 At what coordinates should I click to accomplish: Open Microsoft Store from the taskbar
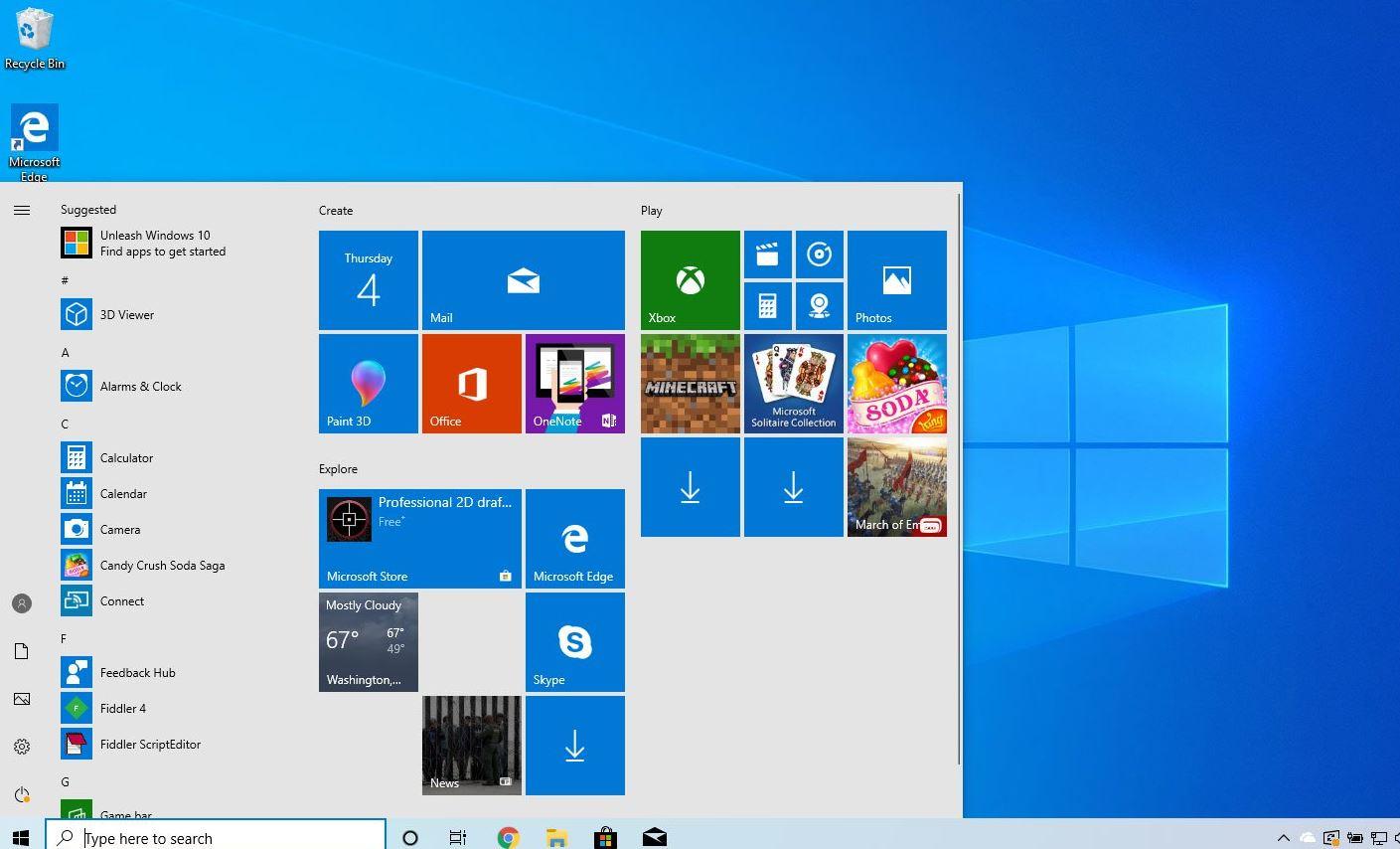click(605, 838)
